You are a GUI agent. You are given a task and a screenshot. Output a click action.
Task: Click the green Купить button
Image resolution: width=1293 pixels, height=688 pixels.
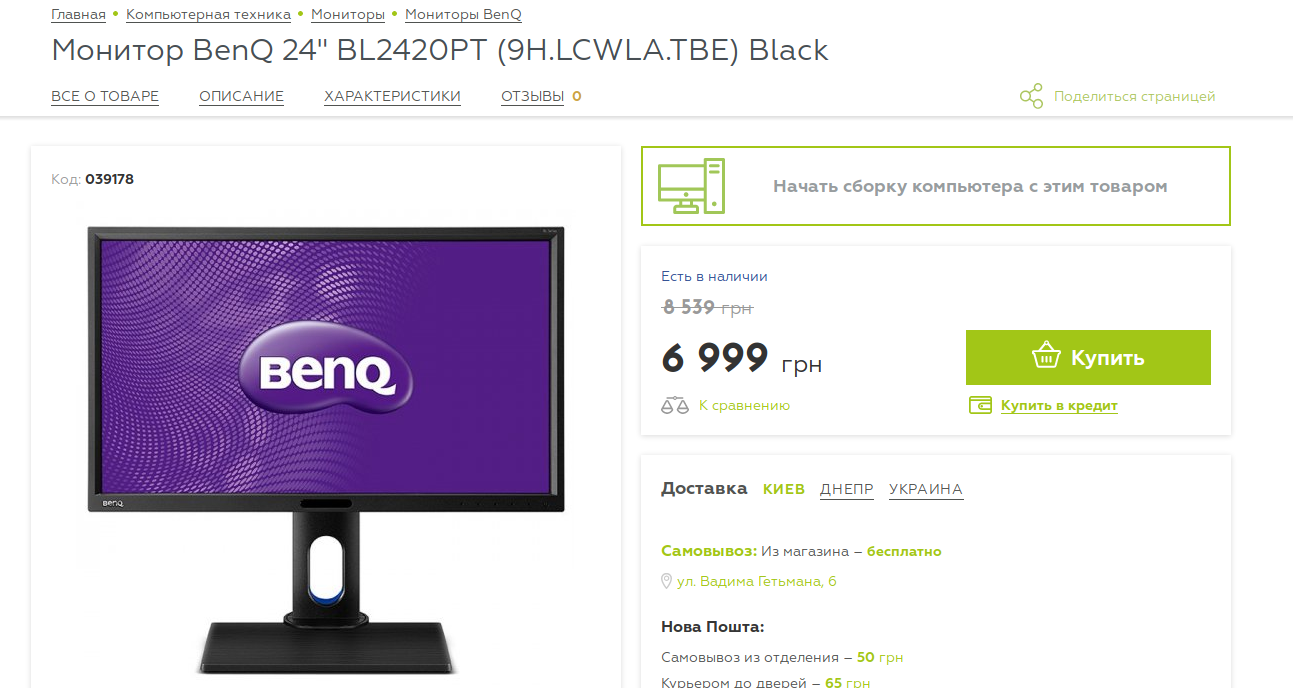tap(1088, 357)
